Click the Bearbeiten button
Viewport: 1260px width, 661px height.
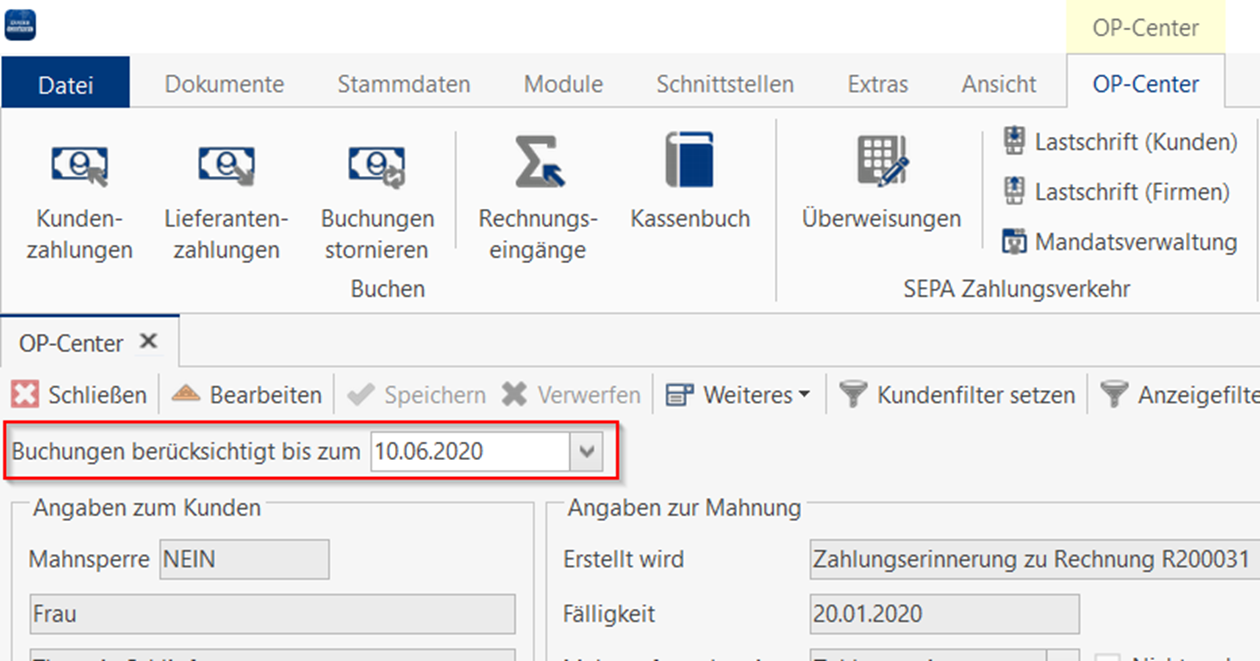[x=248, y=395]
